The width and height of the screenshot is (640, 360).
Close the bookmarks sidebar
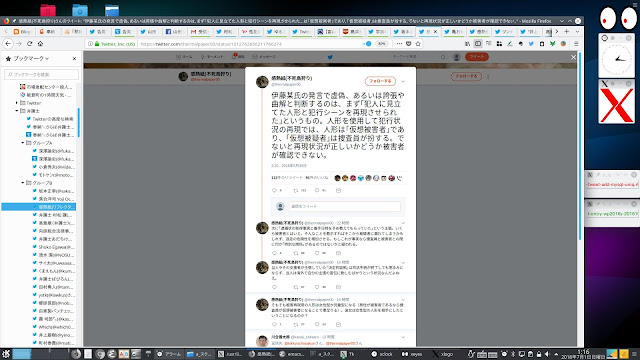74,59
